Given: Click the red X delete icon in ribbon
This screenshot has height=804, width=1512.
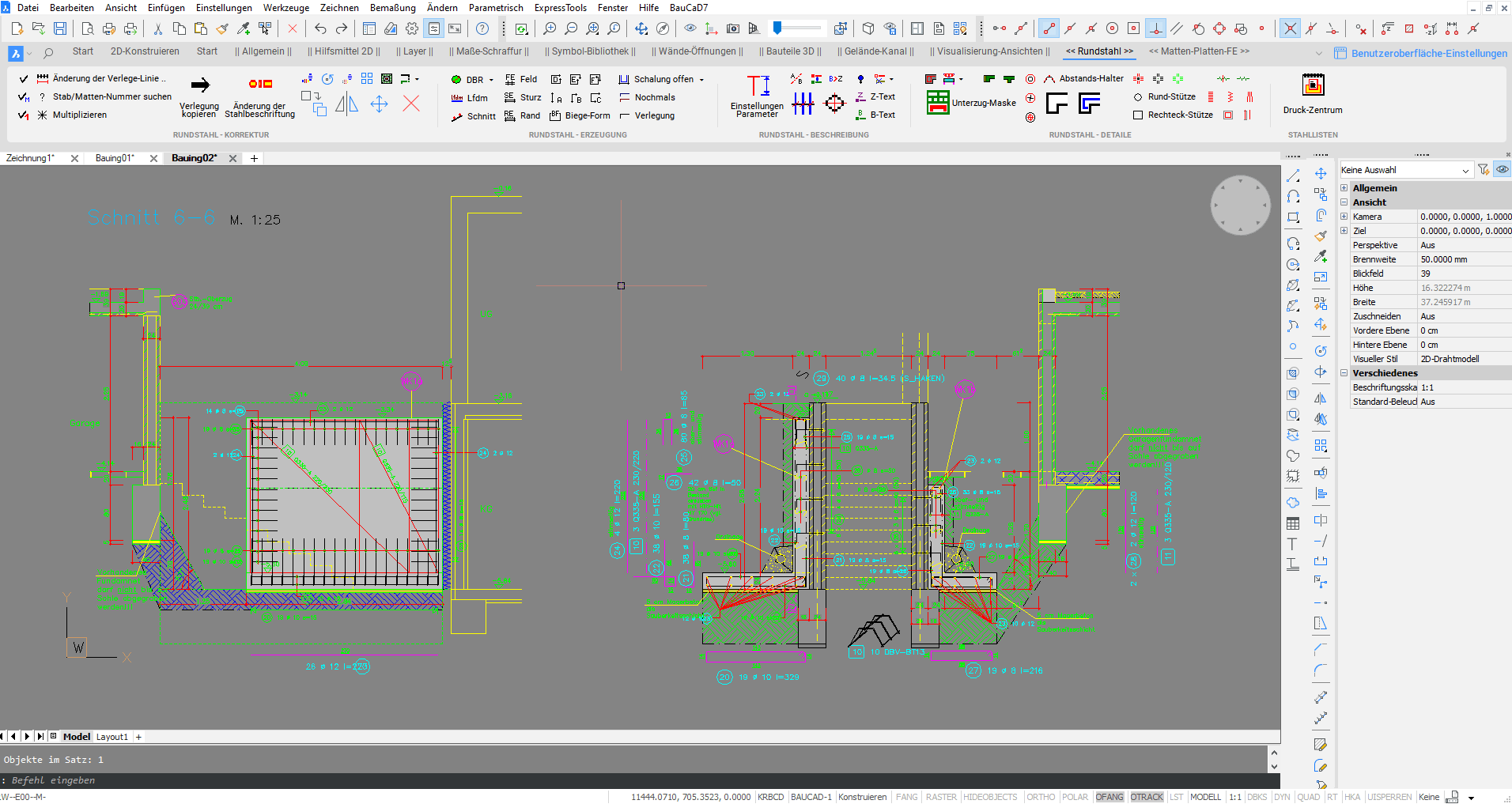Looking at the screenshot, I should 411,104.
